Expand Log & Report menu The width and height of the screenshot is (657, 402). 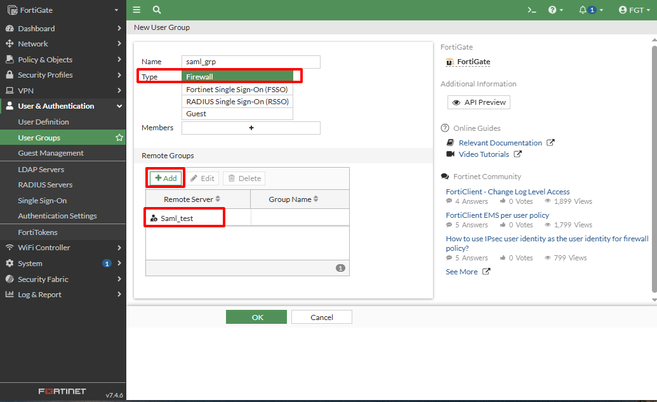[x=63, y=295]
